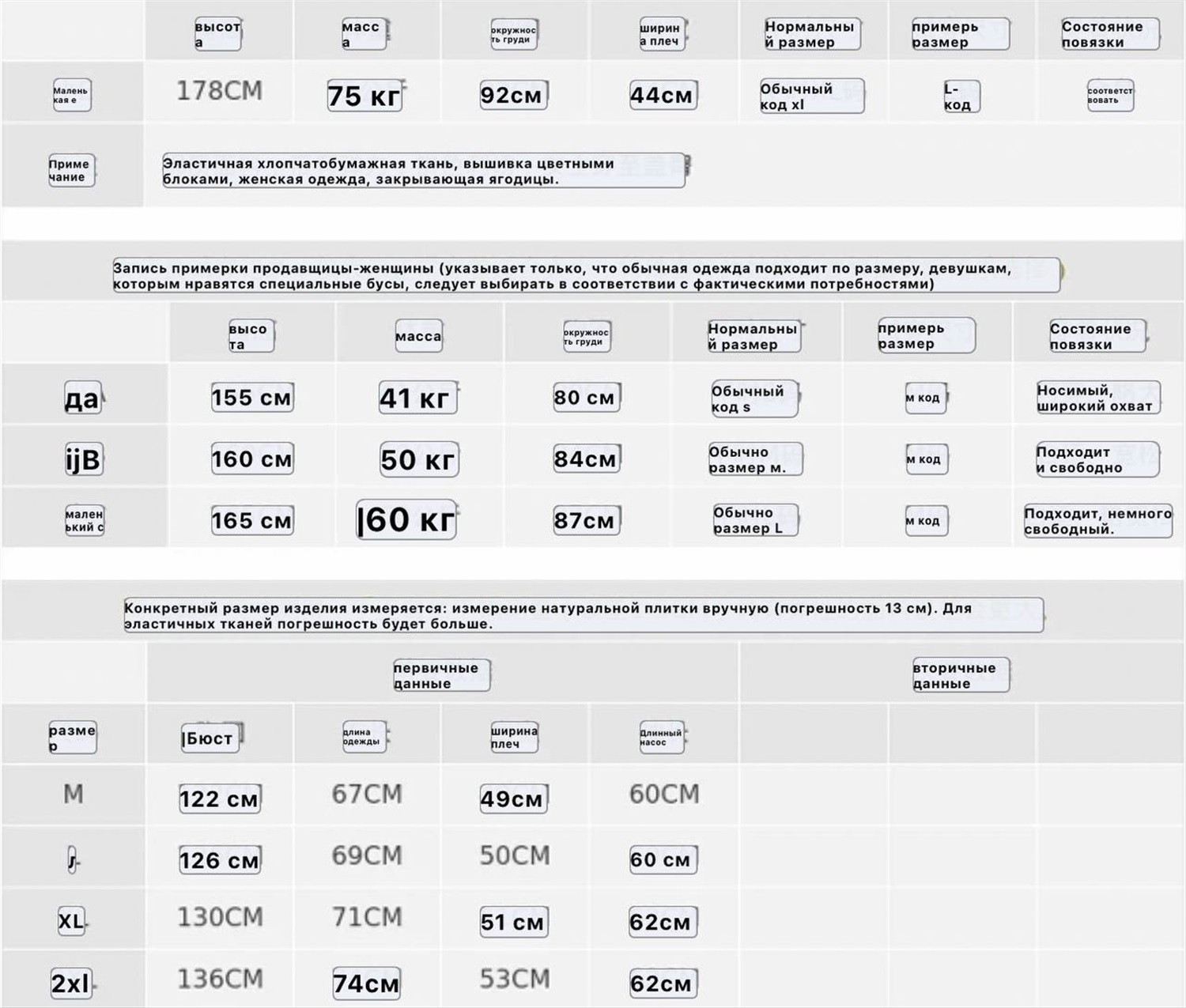The width and height of the screenshot is (1186, 1008).
Task: Click the "размер" column header
Action: coord(72,737)
